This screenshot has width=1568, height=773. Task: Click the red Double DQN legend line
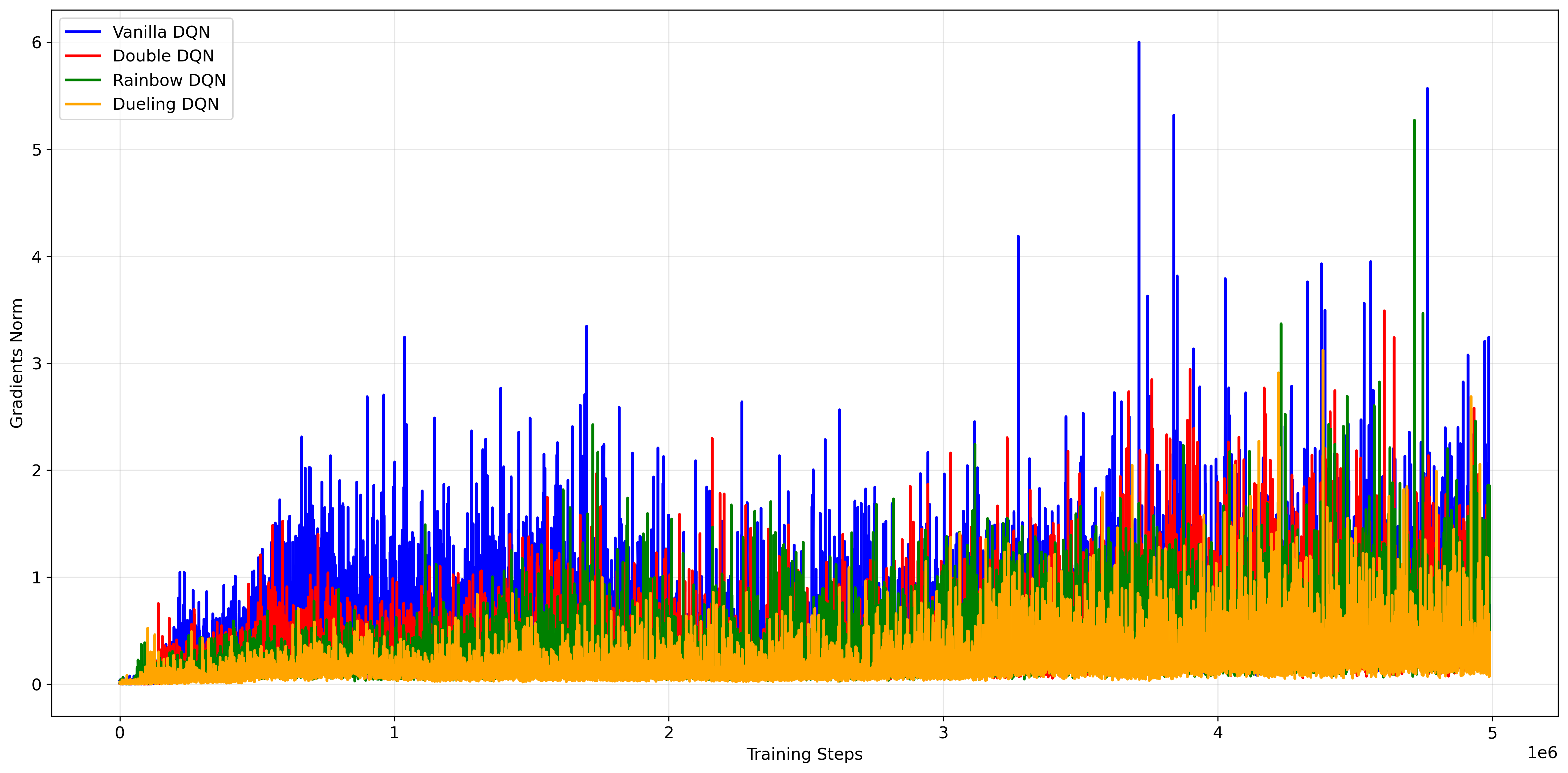83,56
